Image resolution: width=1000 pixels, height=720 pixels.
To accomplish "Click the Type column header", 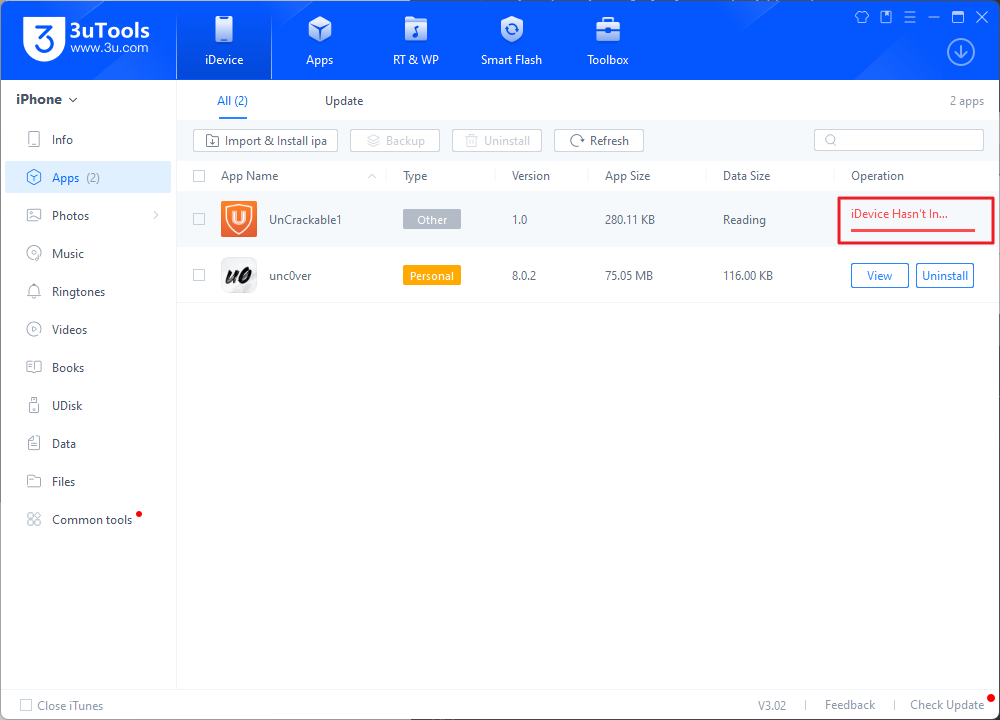I will [x=415, y=176].
